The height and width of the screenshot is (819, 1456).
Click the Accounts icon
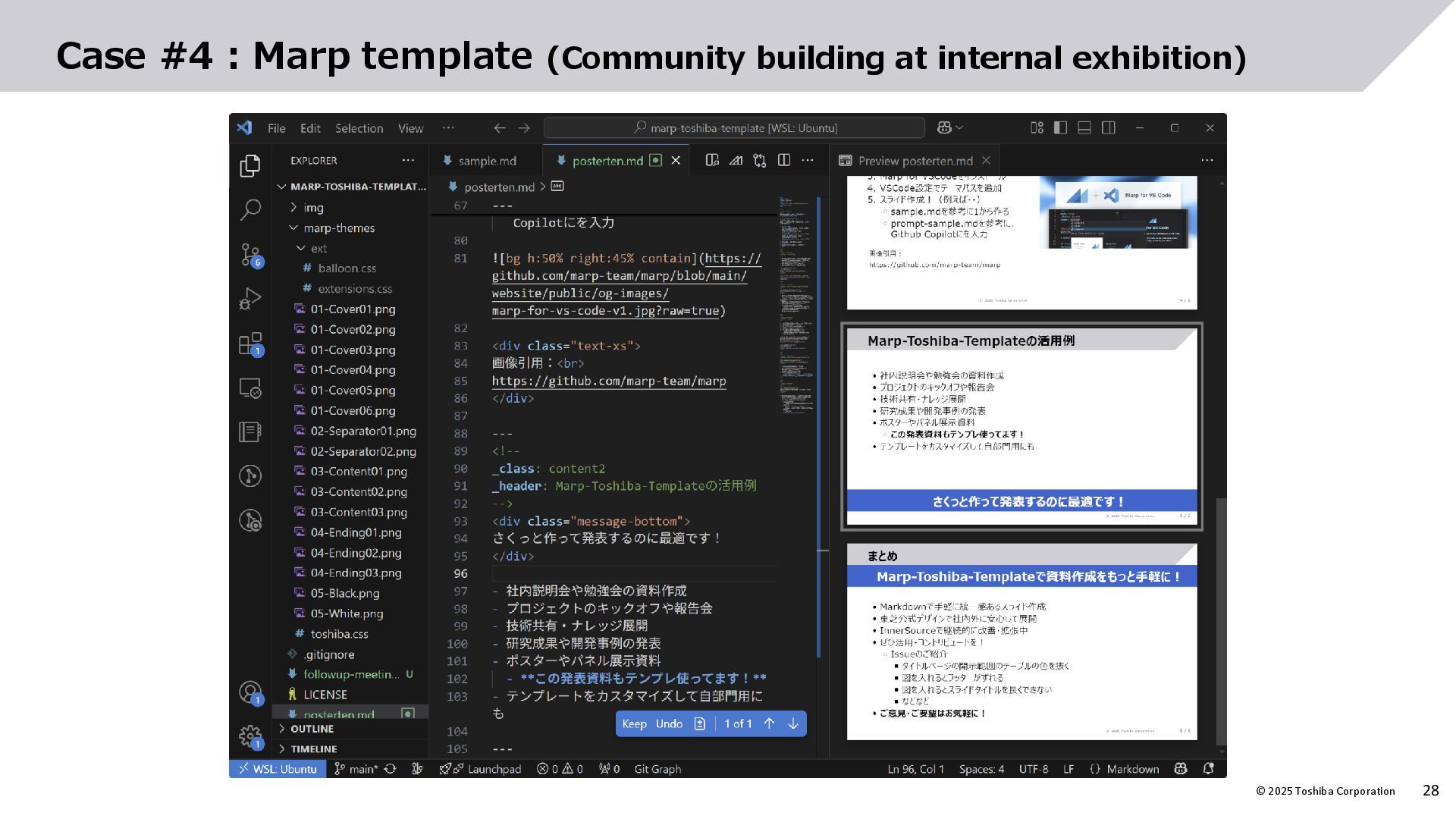point(249,692)
